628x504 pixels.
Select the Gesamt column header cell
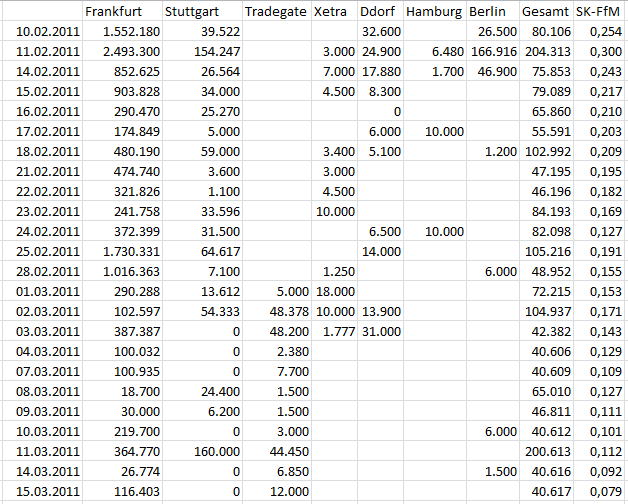click(x=546, y=11)
